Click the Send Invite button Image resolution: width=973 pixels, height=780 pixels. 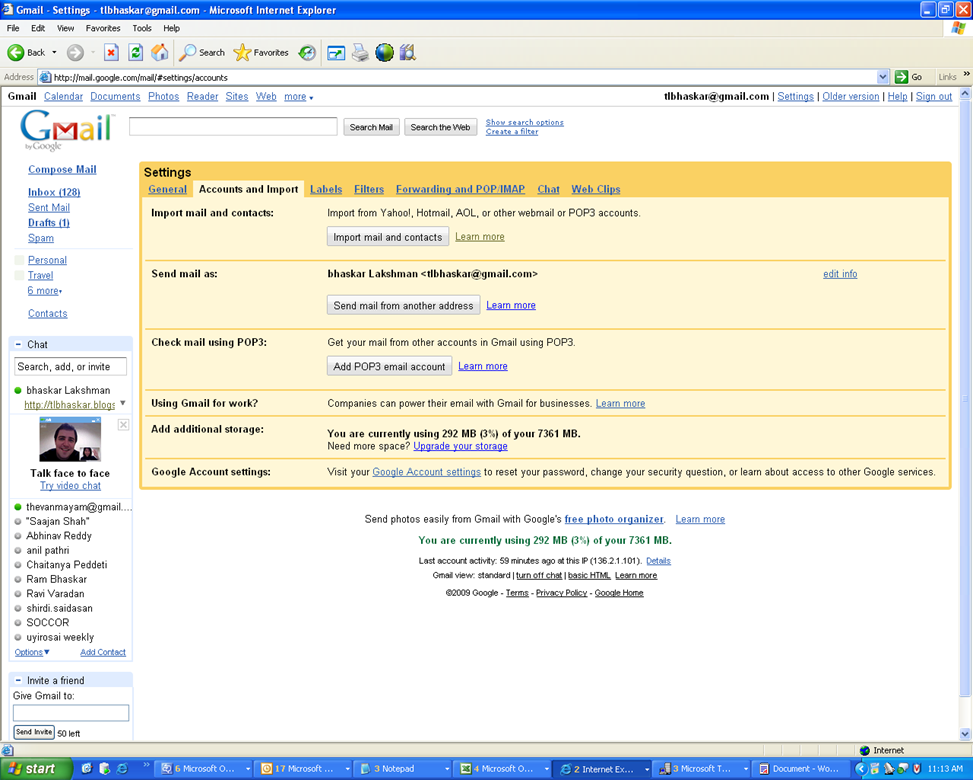[x=34, y=732]
